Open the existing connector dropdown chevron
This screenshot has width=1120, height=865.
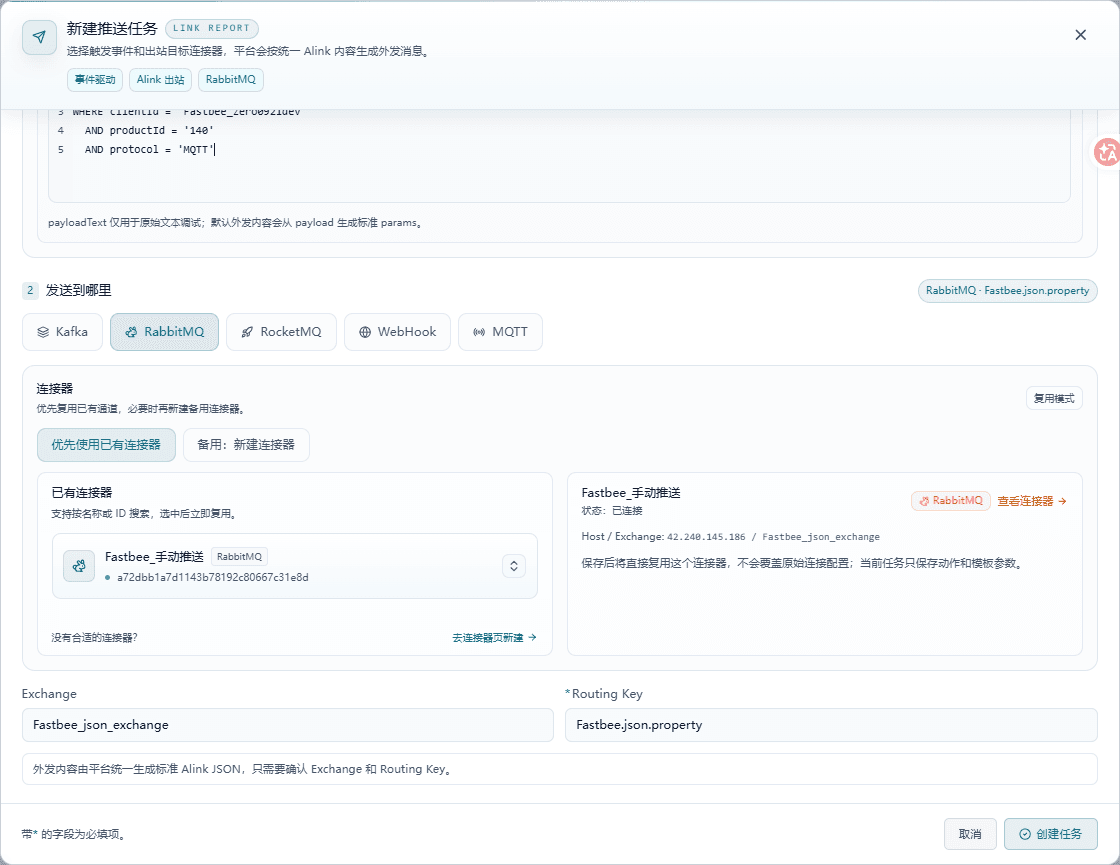[x=514, y=566]
